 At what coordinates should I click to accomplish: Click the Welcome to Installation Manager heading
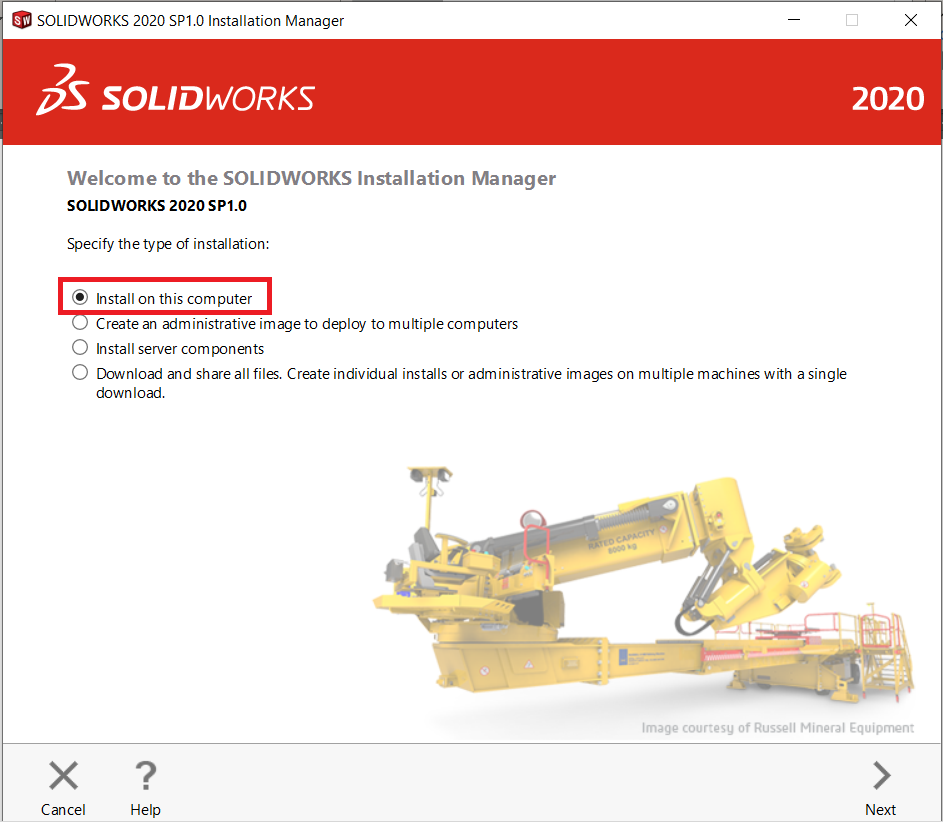pyautogui.click(x=312, y=179)
